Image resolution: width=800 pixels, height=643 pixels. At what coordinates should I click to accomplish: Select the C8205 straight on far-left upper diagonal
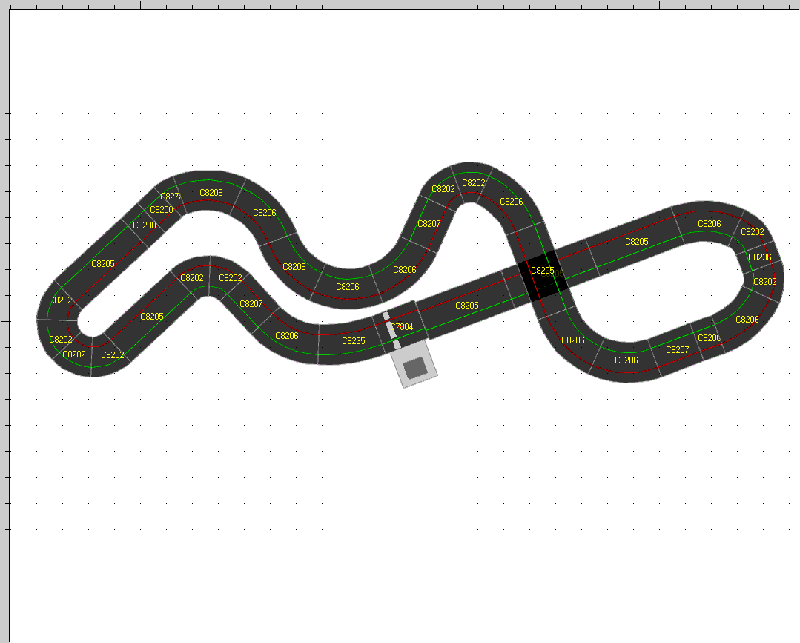pos(102,264)
